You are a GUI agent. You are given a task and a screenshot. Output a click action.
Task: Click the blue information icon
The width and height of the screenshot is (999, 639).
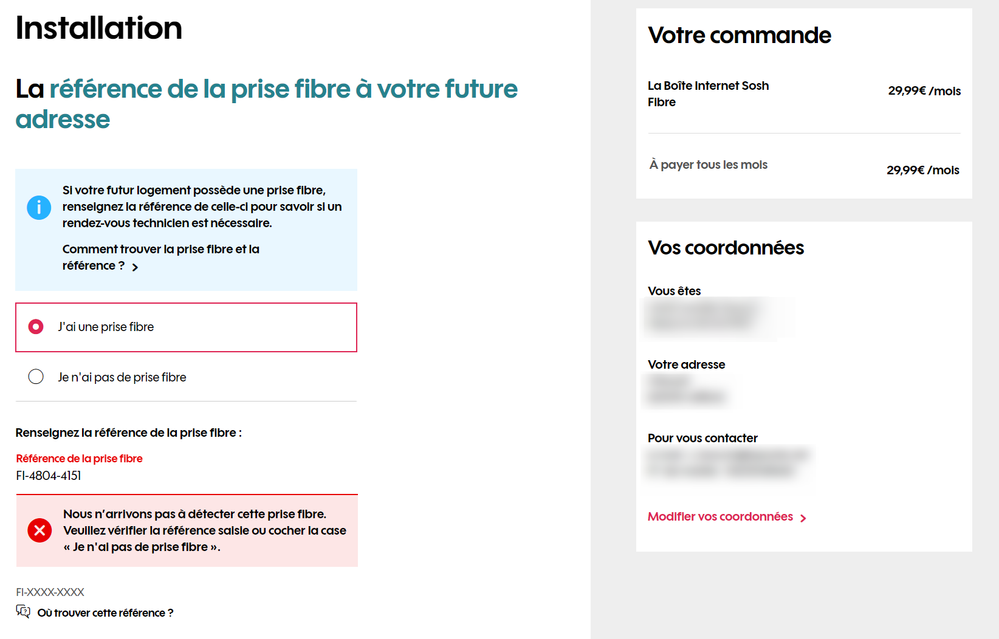click(x=39, y=208)
